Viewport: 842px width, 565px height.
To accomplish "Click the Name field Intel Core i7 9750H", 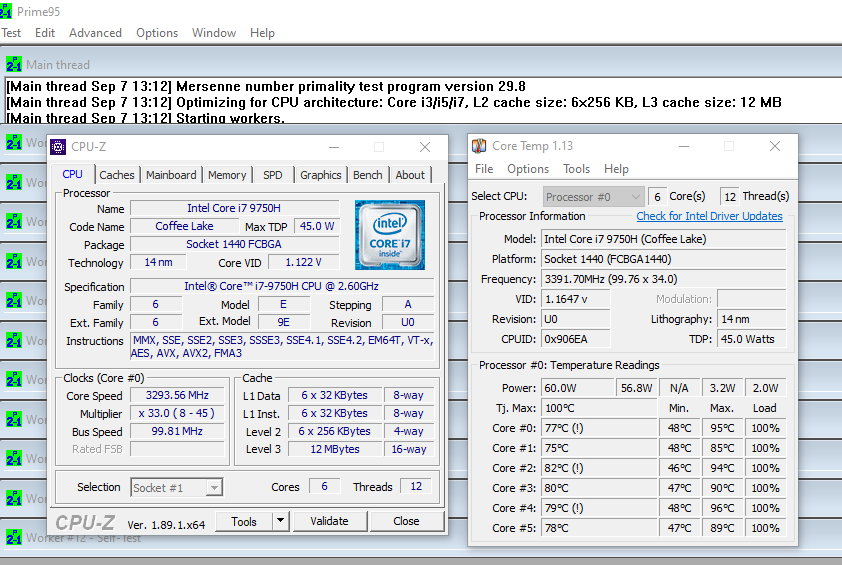I will point(234,208).
